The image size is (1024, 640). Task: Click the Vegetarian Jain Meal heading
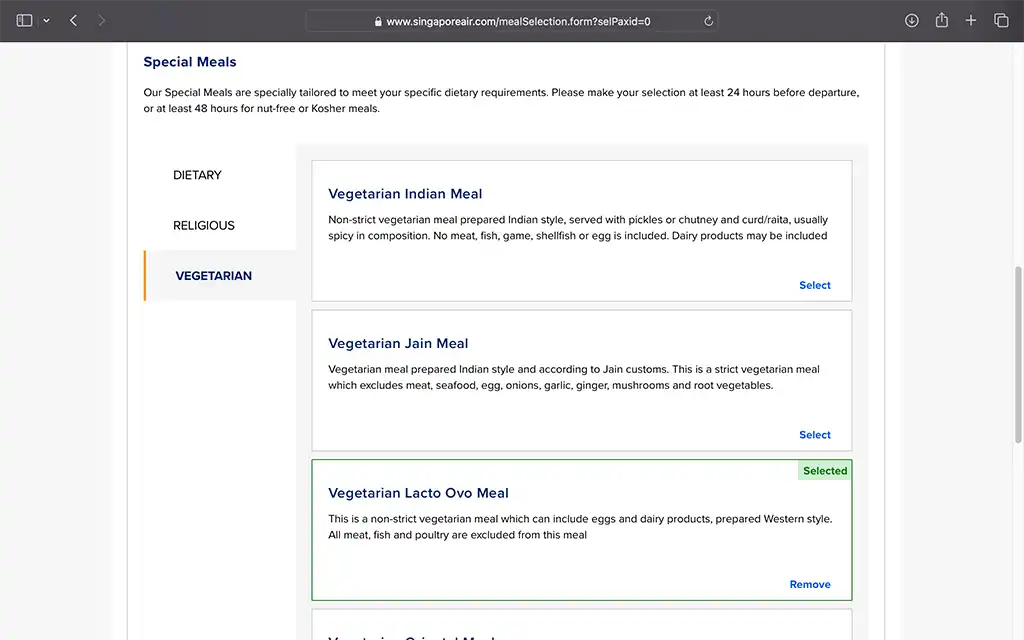398,344
